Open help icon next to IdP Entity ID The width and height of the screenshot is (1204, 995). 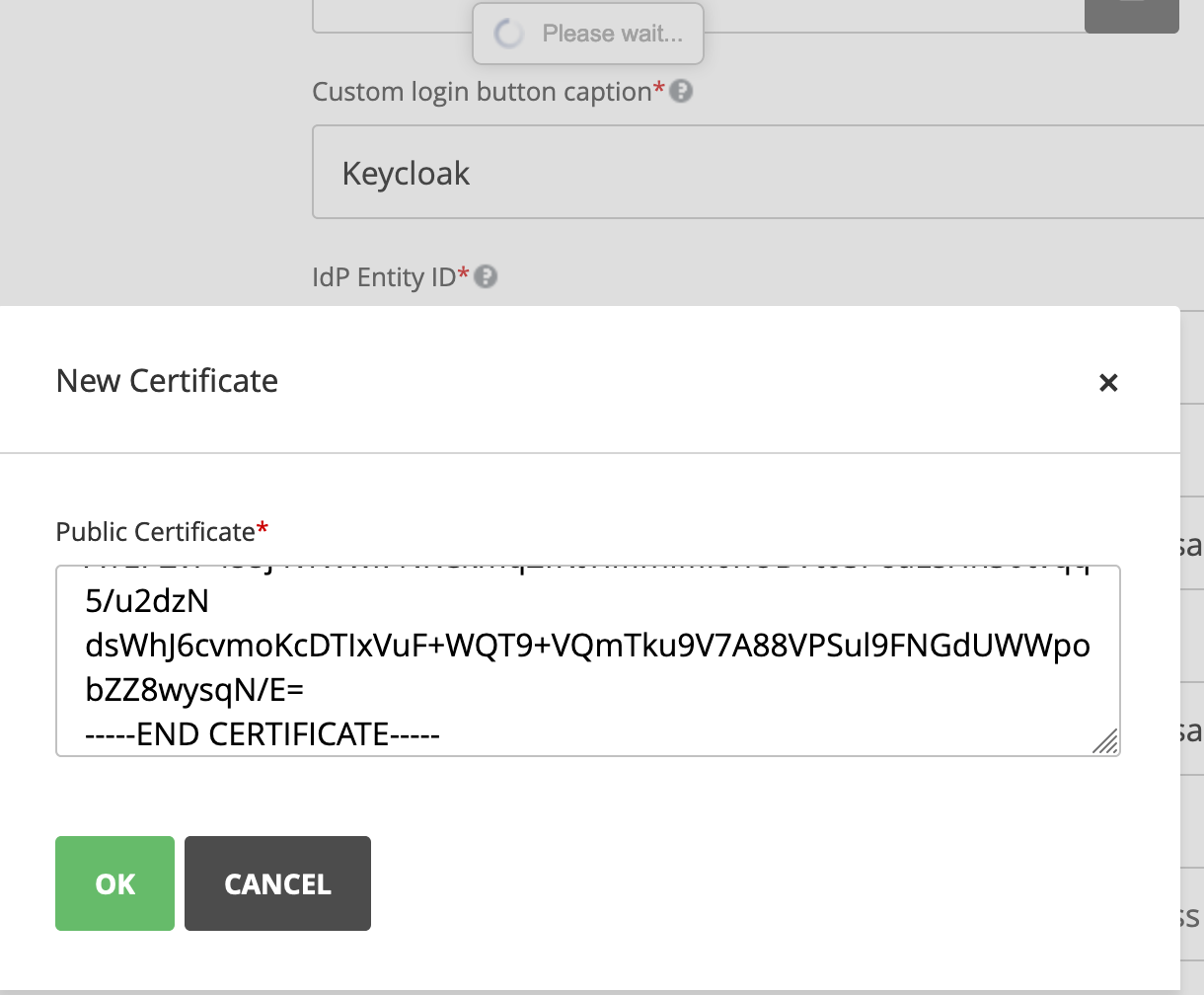point(486,277)
